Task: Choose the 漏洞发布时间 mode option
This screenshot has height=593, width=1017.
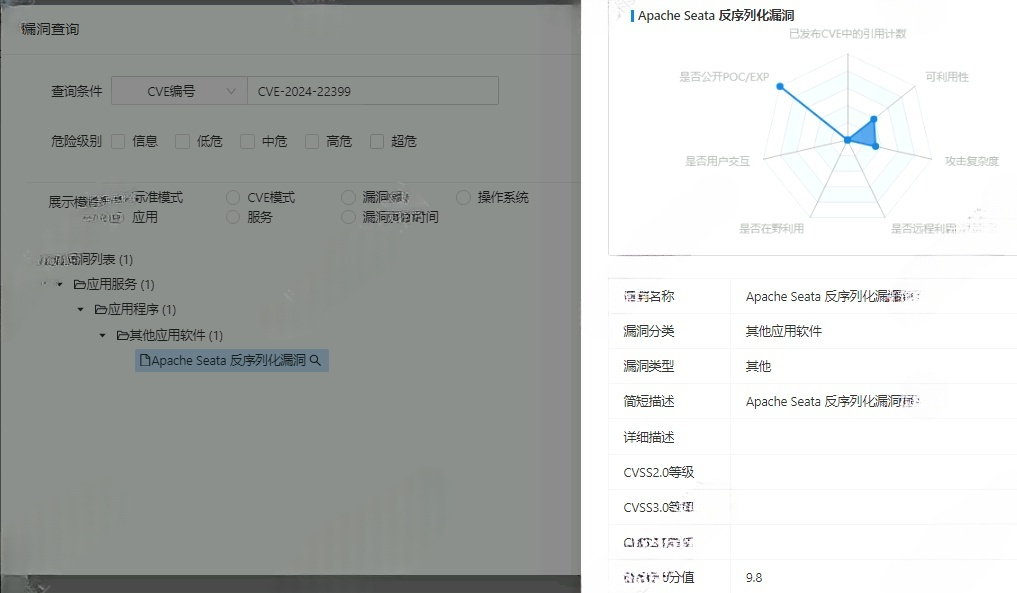Action: (349, 216)
